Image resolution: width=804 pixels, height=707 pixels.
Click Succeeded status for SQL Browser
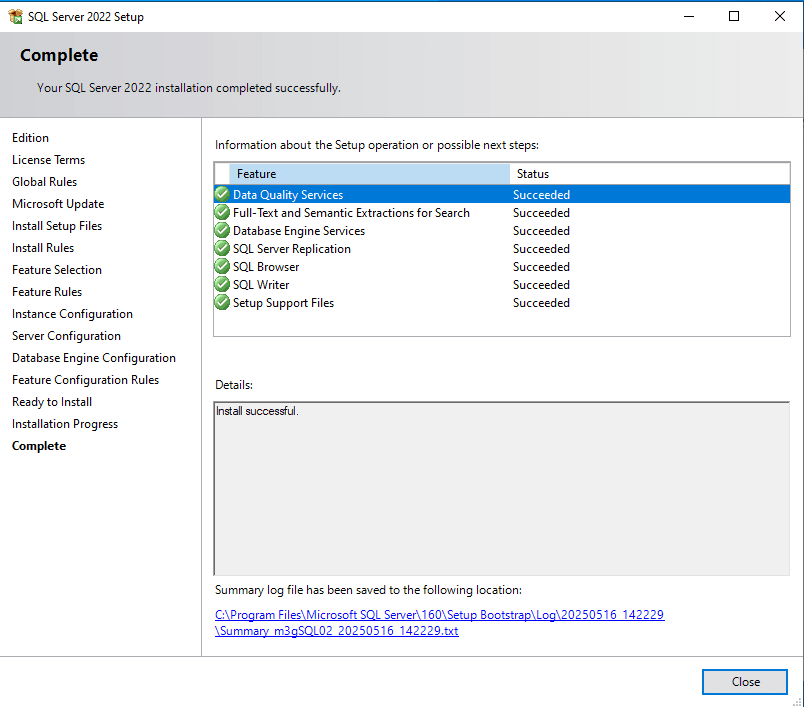[x=541, y=267]
